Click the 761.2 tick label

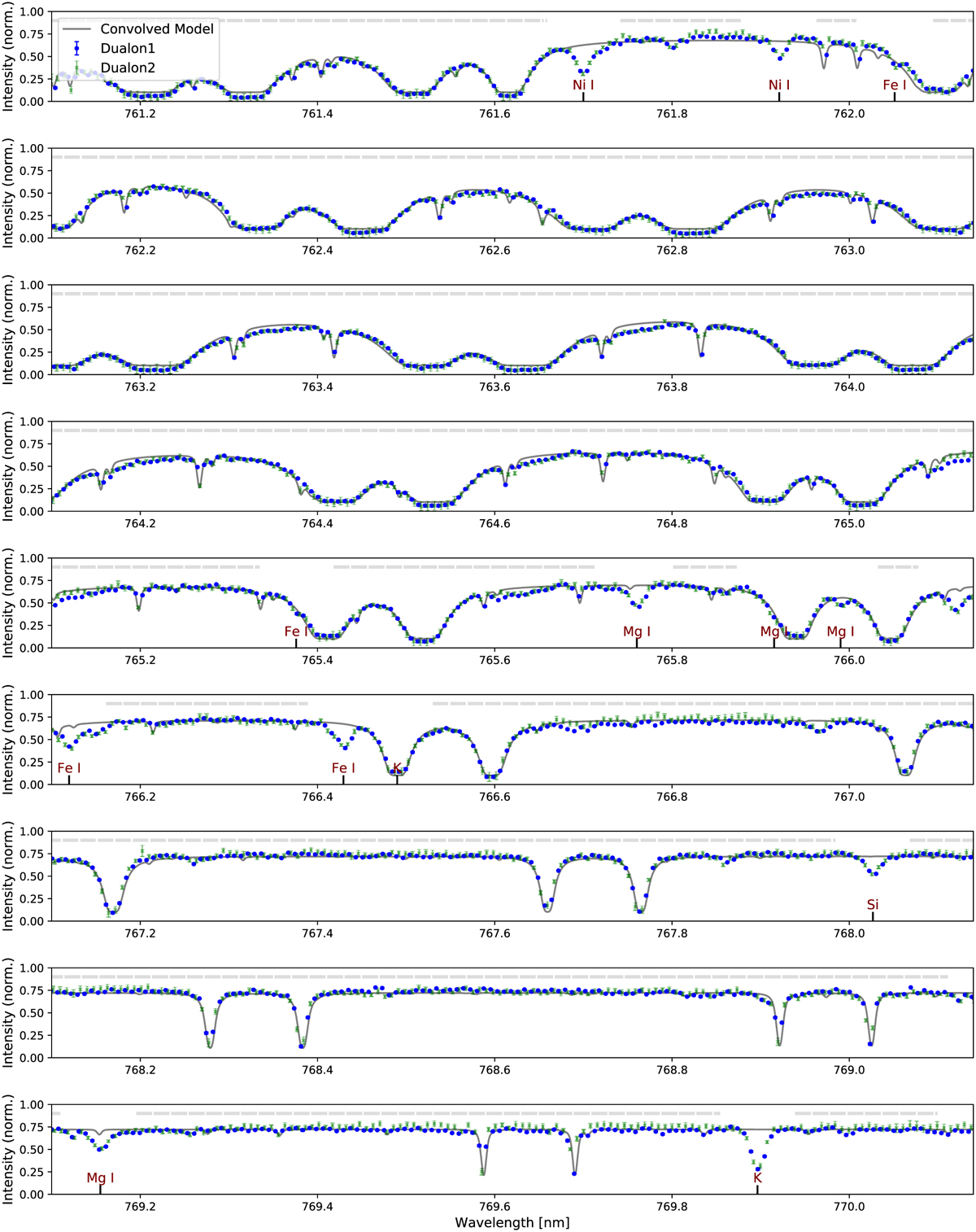pos(141,114)
